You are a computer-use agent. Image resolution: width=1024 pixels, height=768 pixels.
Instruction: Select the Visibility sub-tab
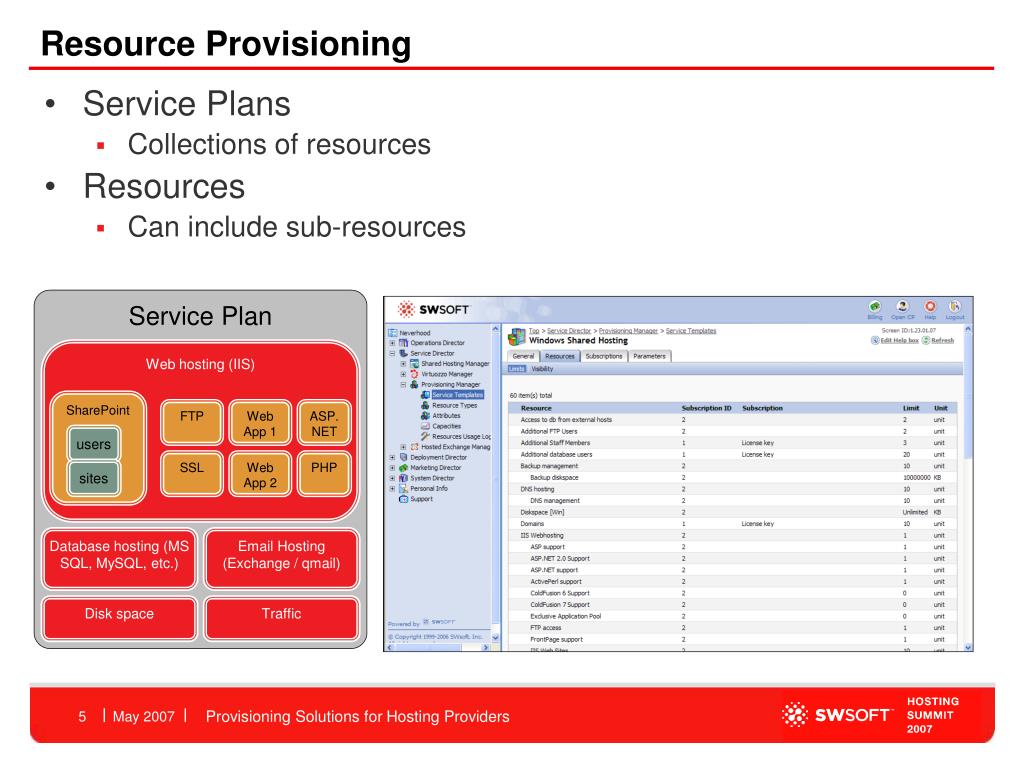(x=542, y=369)
